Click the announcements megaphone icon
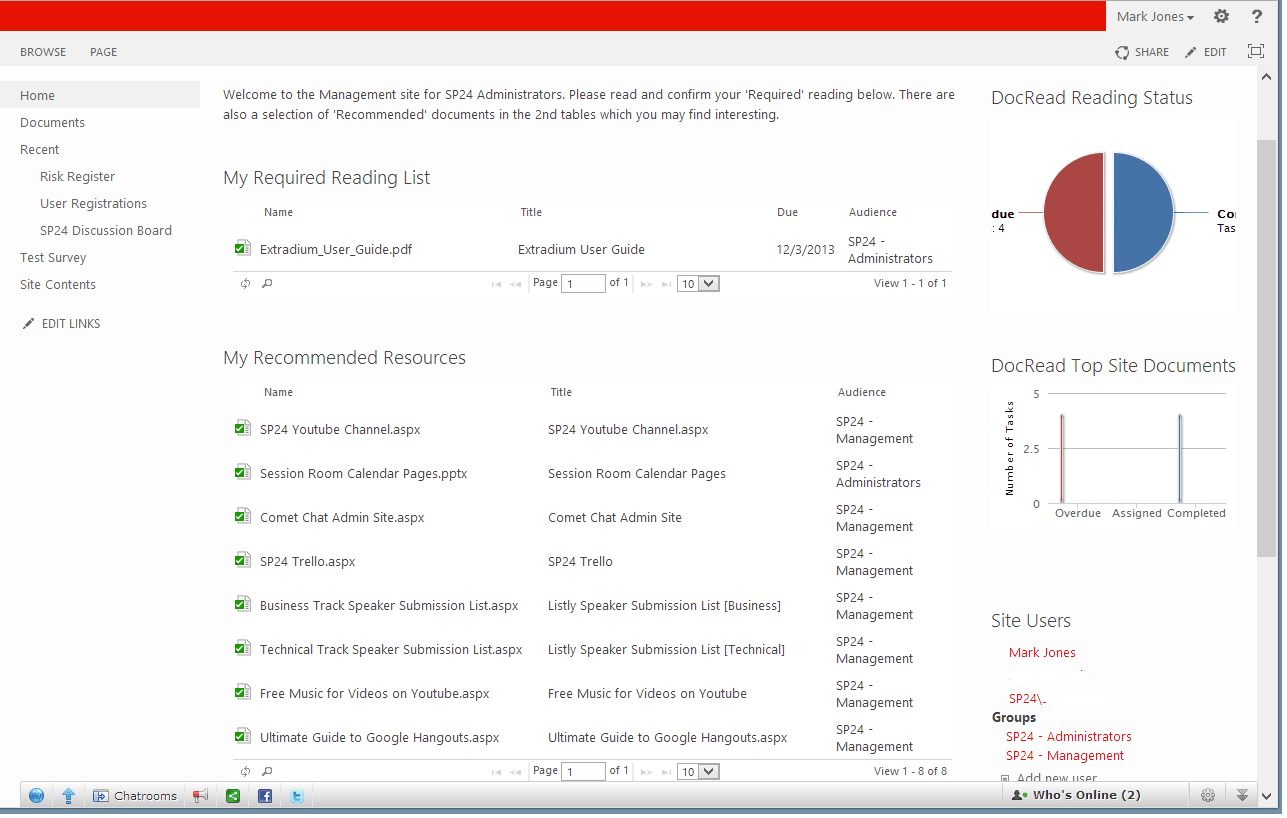 click(x=200, y=796)
